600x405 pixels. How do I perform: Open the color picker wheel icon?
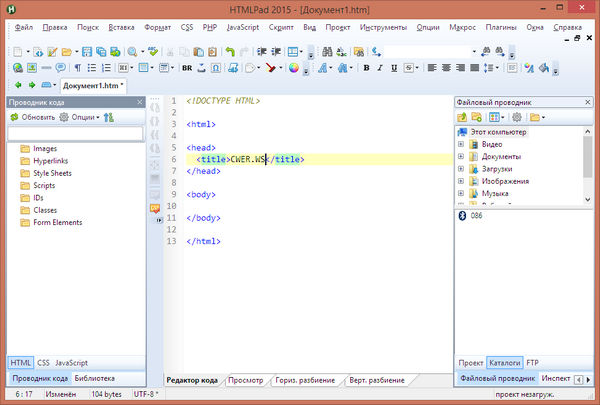(294, 69)
